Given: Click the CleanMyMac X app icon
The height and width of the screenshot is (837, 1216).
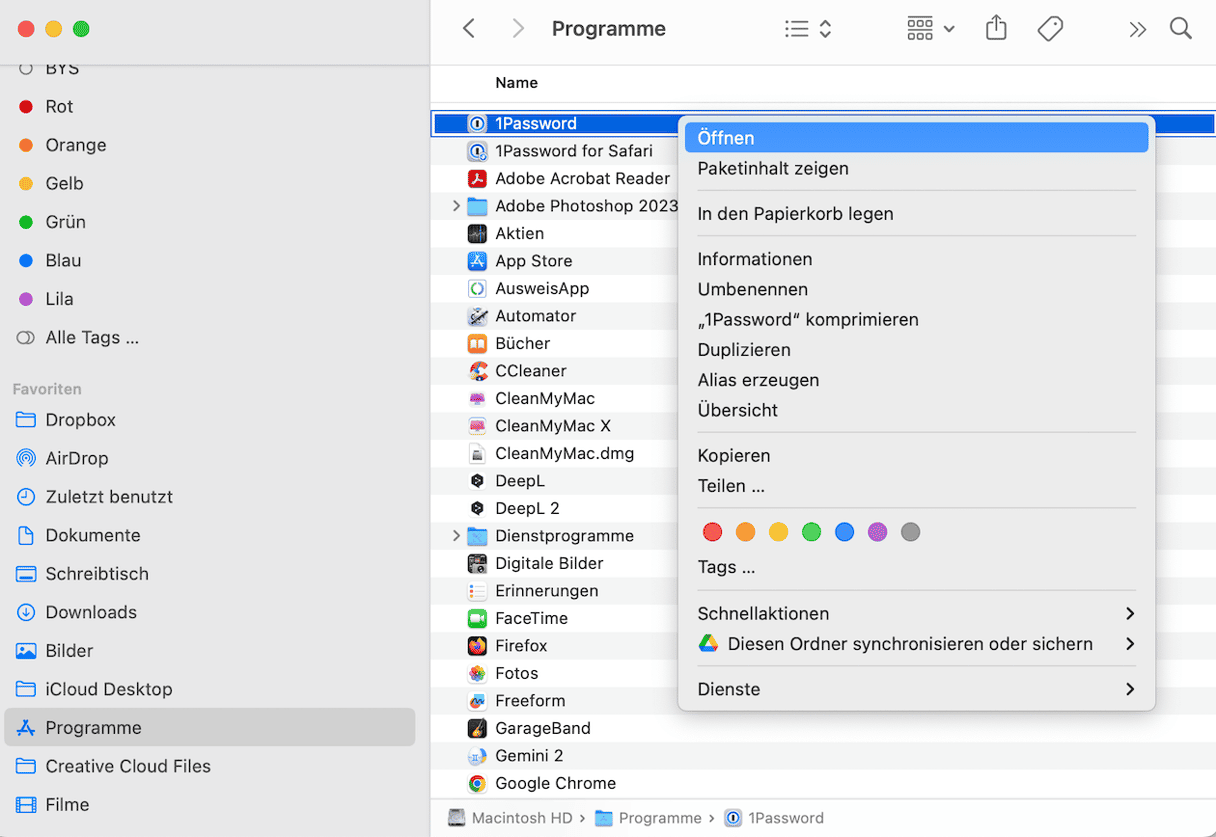Looking at the screenshot, I should pyautogui.click(x=477, y=426).
